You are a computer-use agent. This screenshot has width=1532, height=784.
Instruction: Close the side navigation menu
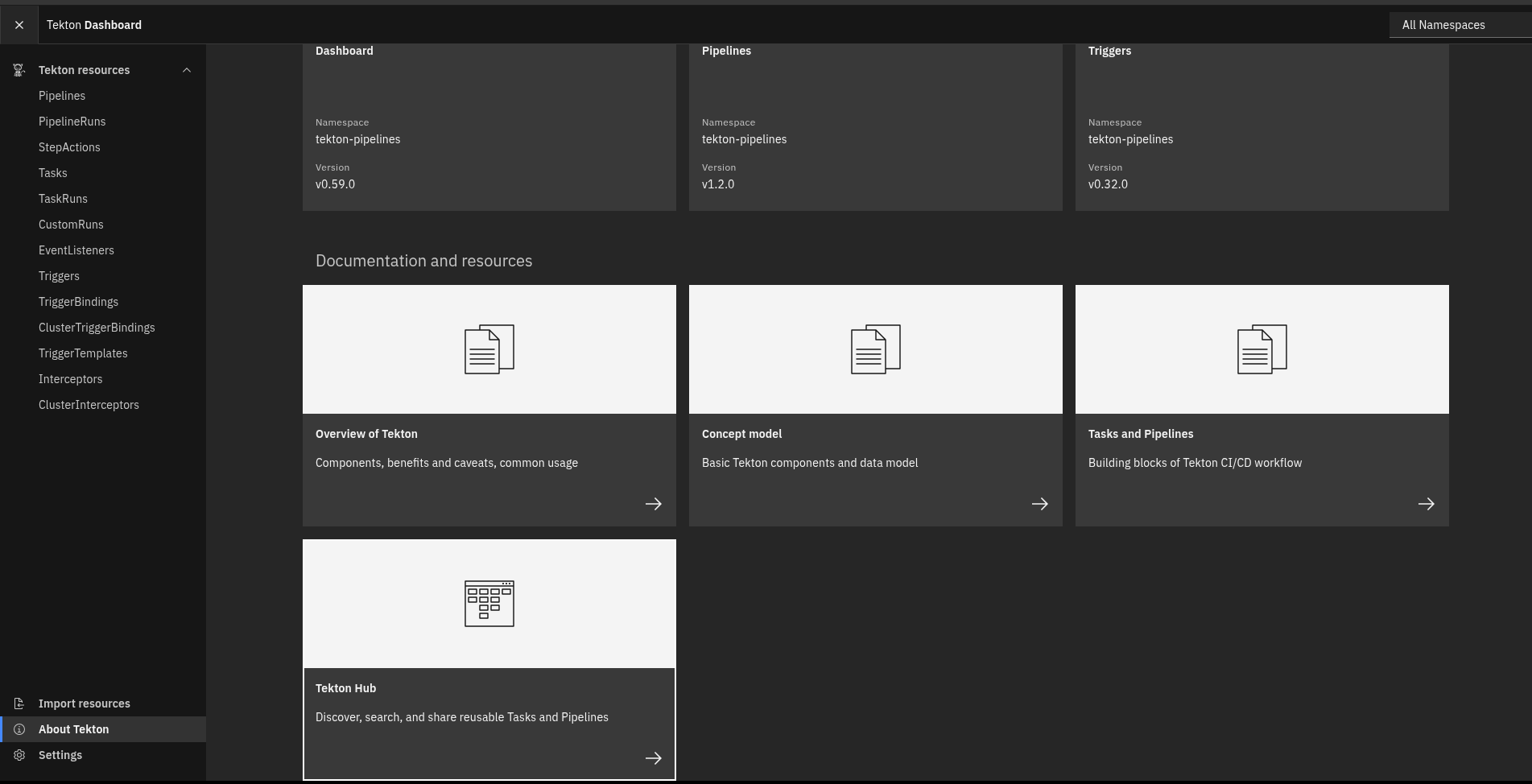click(19, 25)
